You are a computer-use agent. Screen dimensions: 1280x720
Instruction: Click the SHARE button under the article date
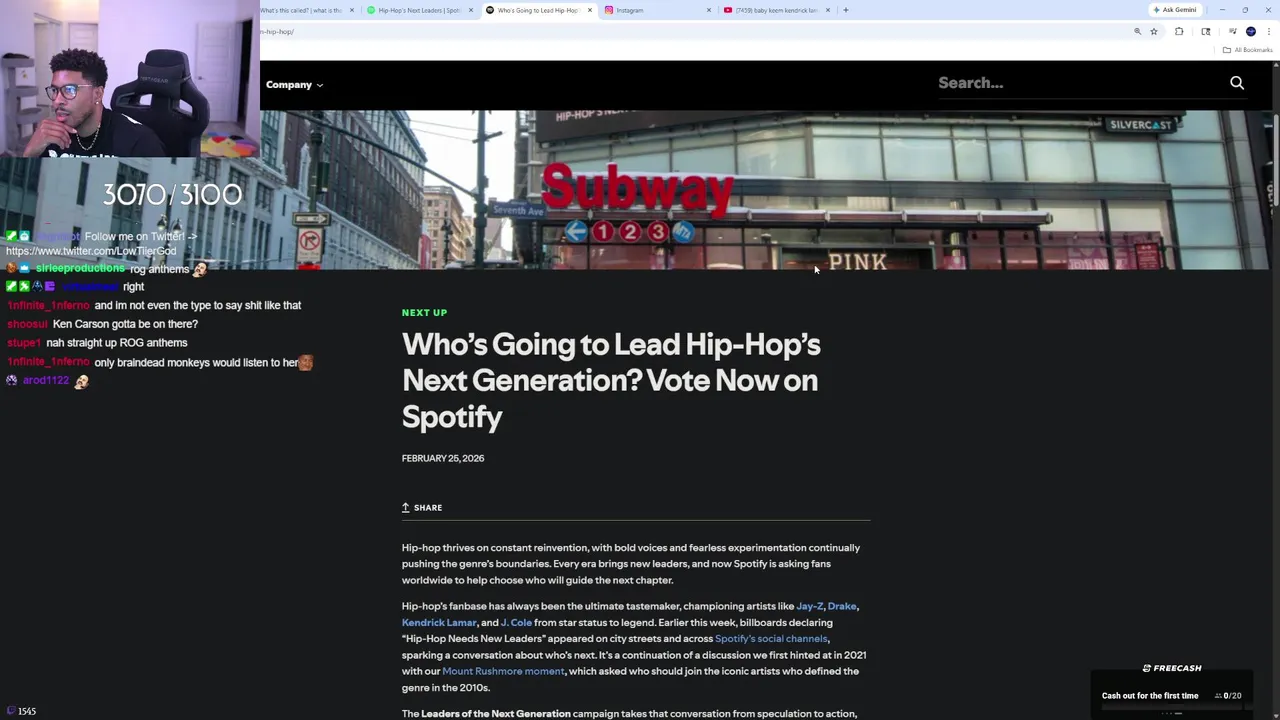coord(422,508)
